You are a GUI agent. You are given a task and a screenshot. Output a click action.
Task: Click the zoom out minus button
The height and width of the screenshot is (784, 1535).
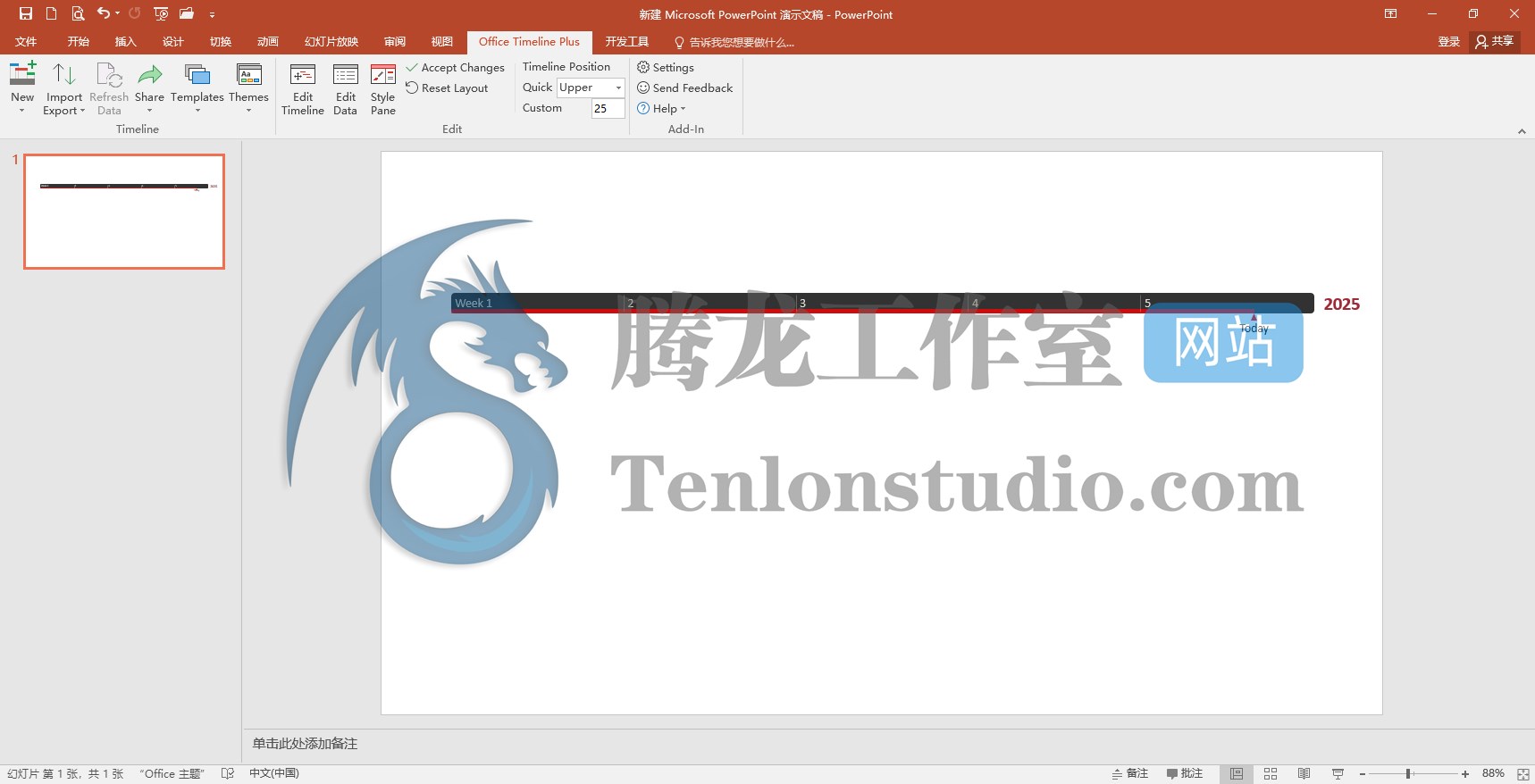[x=1363, y=774]
